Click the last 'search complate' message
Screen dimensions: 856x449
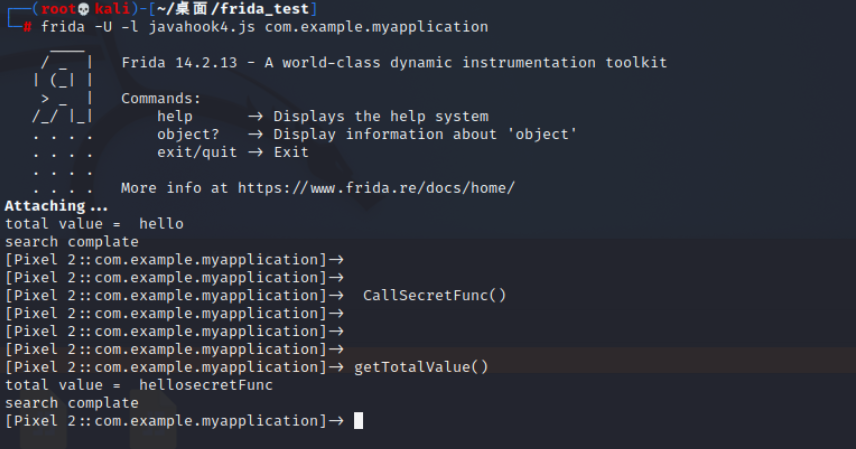[72, 403]
